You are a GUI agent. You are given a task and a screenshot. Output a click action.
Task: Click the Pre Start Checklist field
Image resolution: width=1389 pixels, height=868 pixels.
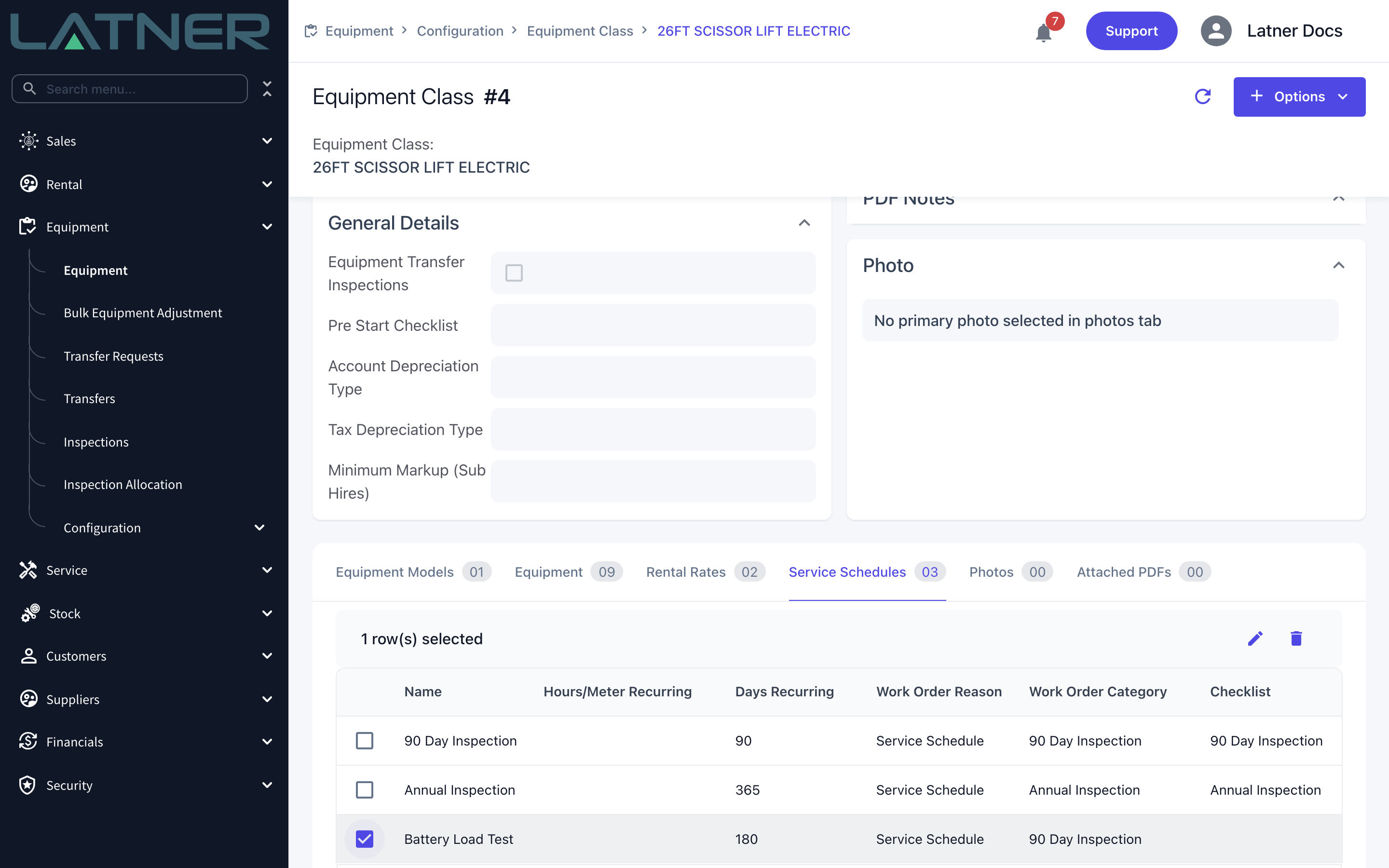pos(653,325)
